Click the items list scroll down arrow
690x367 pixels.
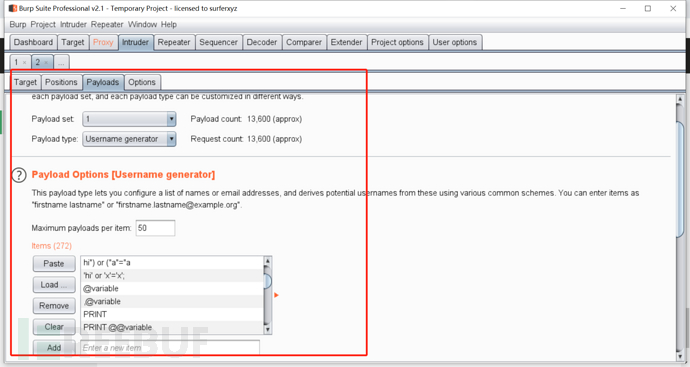267,329
